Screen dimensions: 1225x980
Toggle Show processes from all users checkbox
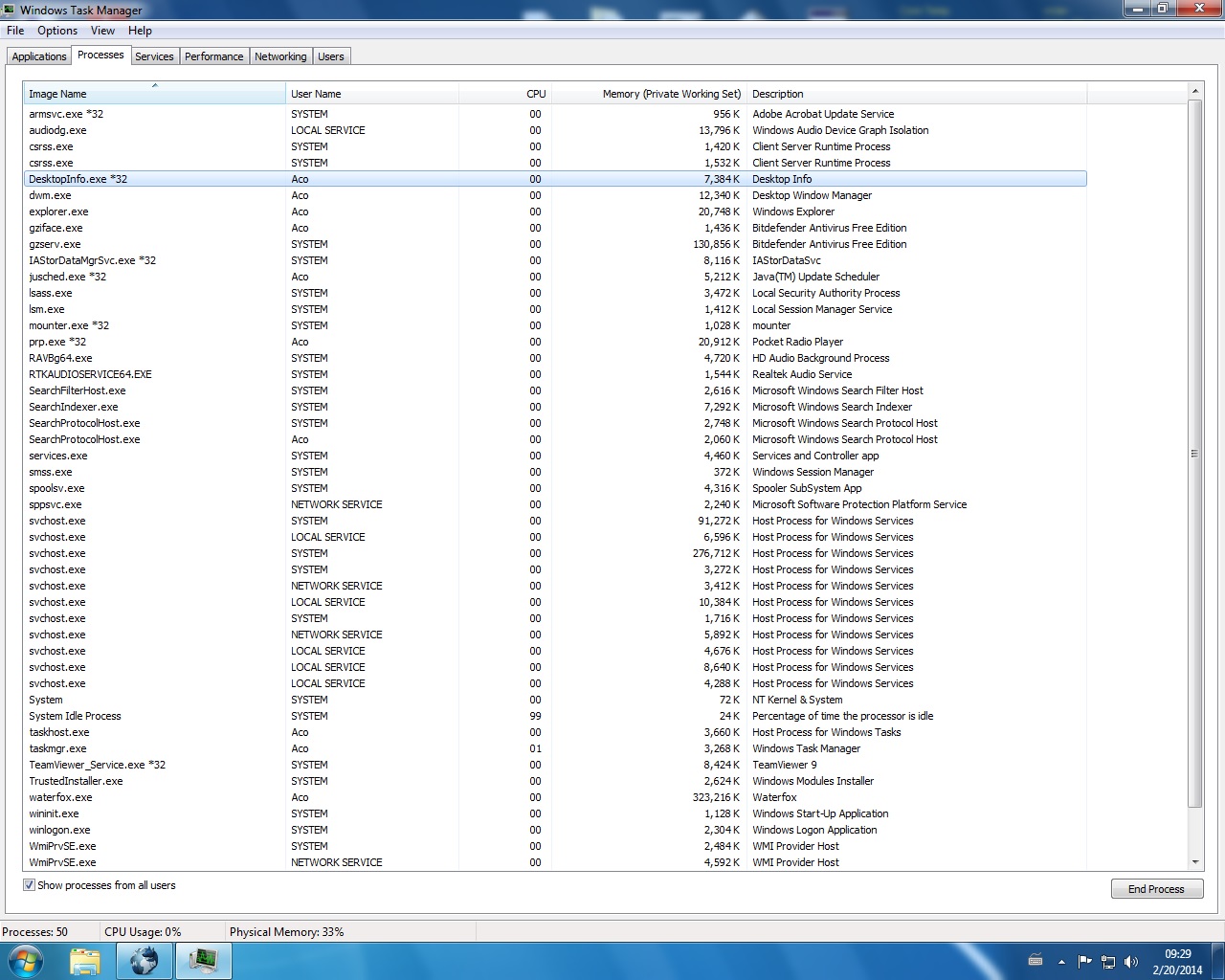(x=29, y=885)
